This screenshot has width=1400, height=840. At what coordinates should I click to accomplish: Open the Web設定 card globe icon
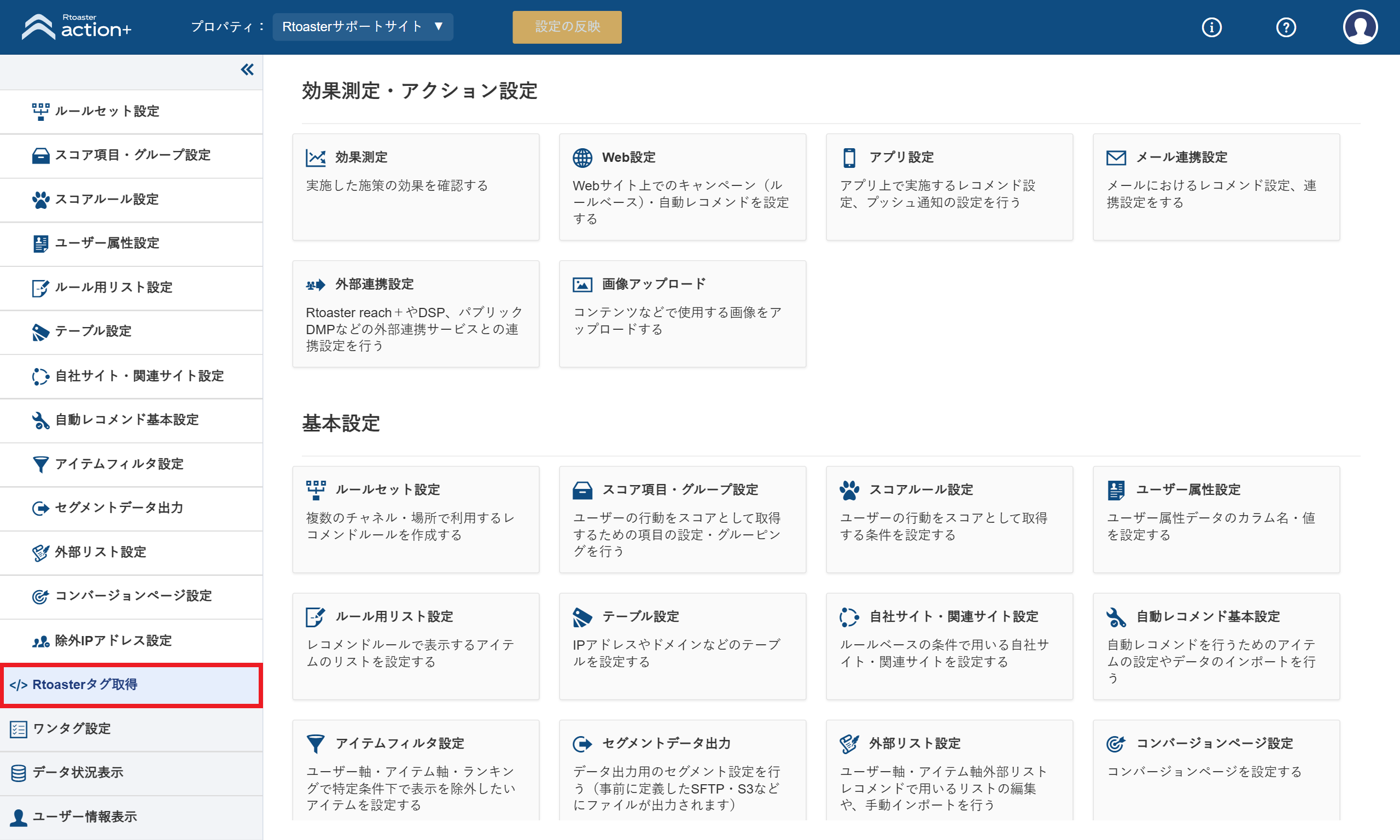[582, 157]
